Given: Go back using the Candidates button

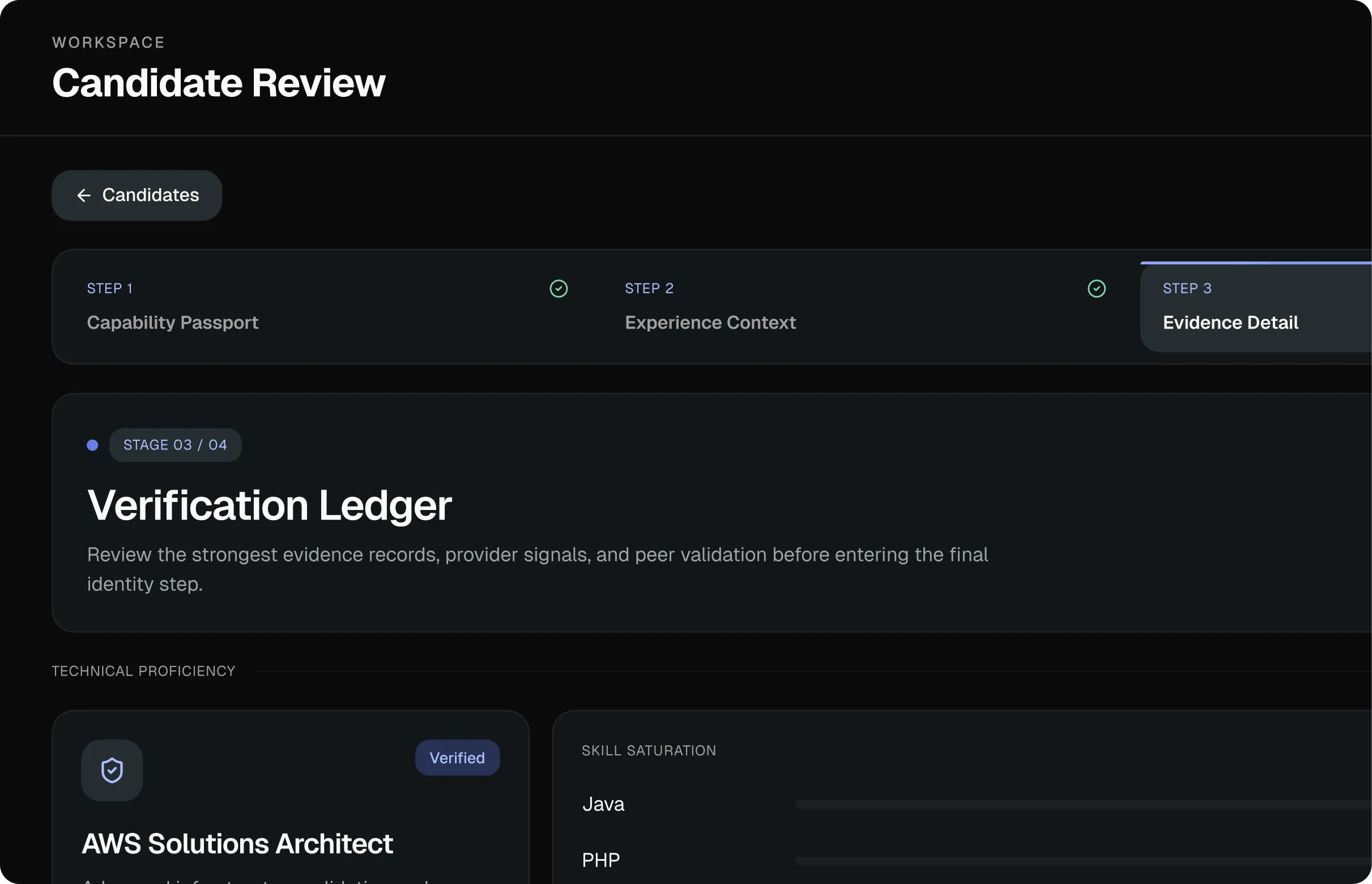Looking at the screenshot, I should (x=137, y=195).
